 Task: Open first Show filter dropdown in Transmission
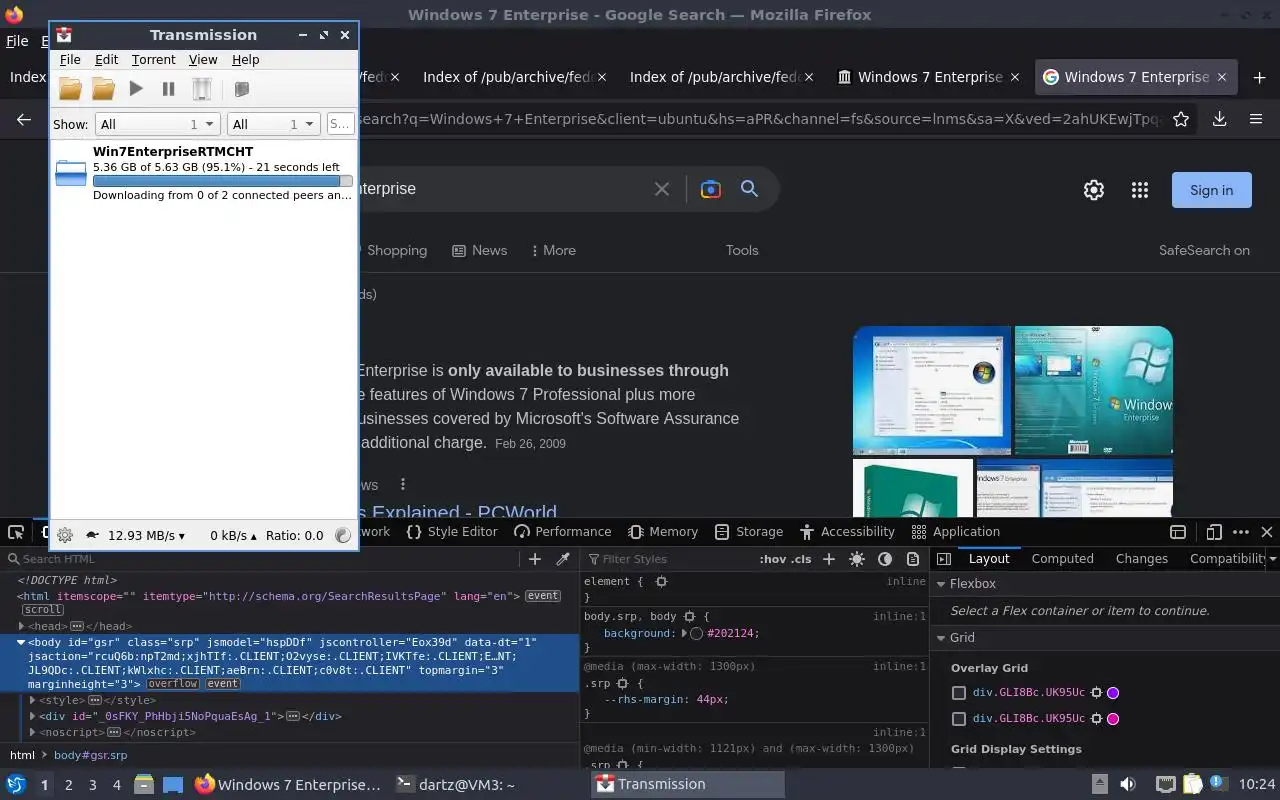tap(157, 124)
